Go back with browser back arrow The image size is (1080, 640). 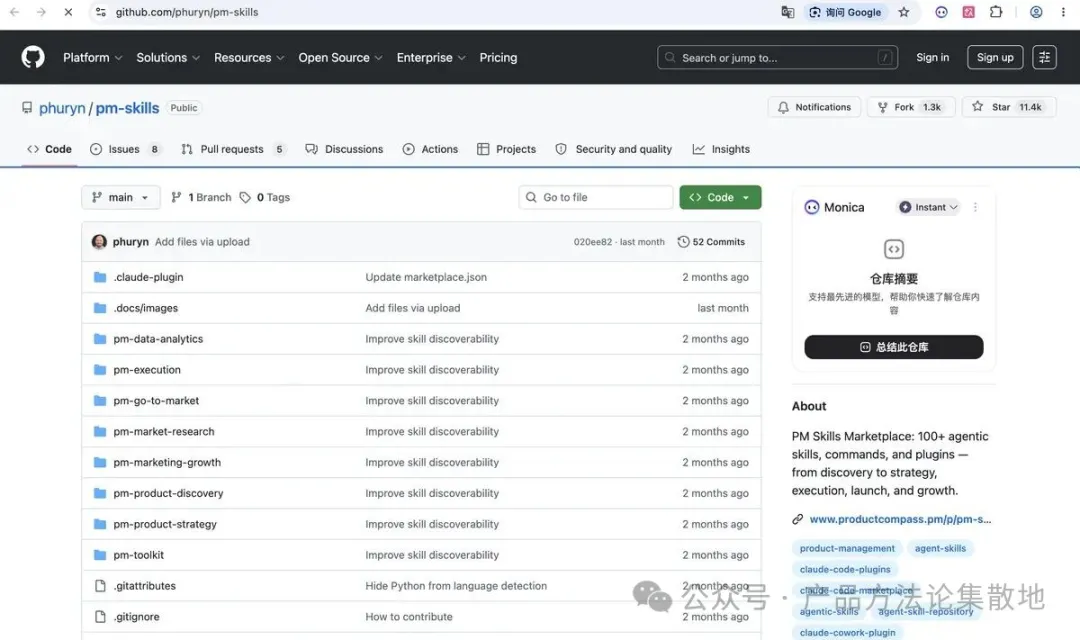pos(14,12)
